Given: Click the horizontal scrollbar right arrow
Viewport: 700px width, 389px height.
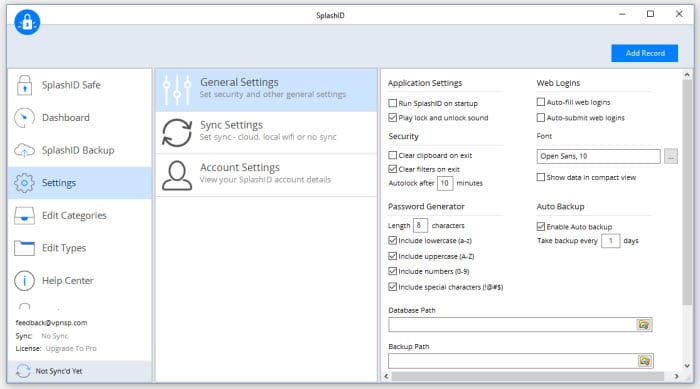Looking at the screenshot, I should (x=677, y=376).
